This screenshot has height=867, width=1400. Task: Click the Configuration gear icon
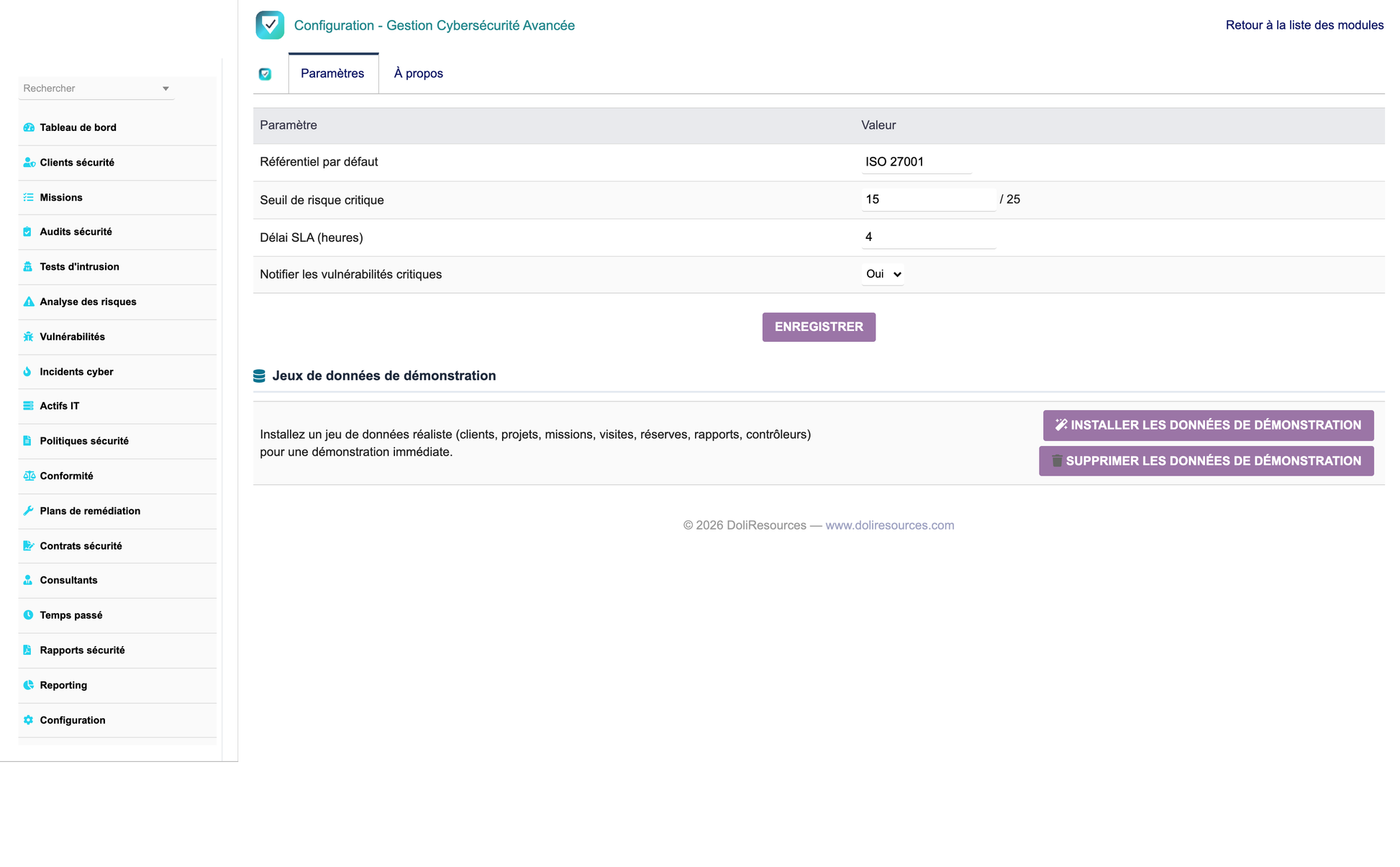(28, 720)
